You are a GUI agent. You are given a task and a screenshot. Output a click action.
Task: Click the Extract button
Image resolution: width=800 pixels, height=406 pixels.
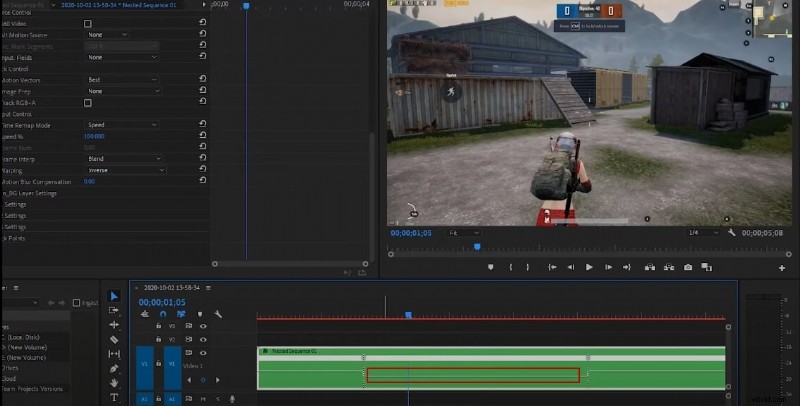point(669,267)
